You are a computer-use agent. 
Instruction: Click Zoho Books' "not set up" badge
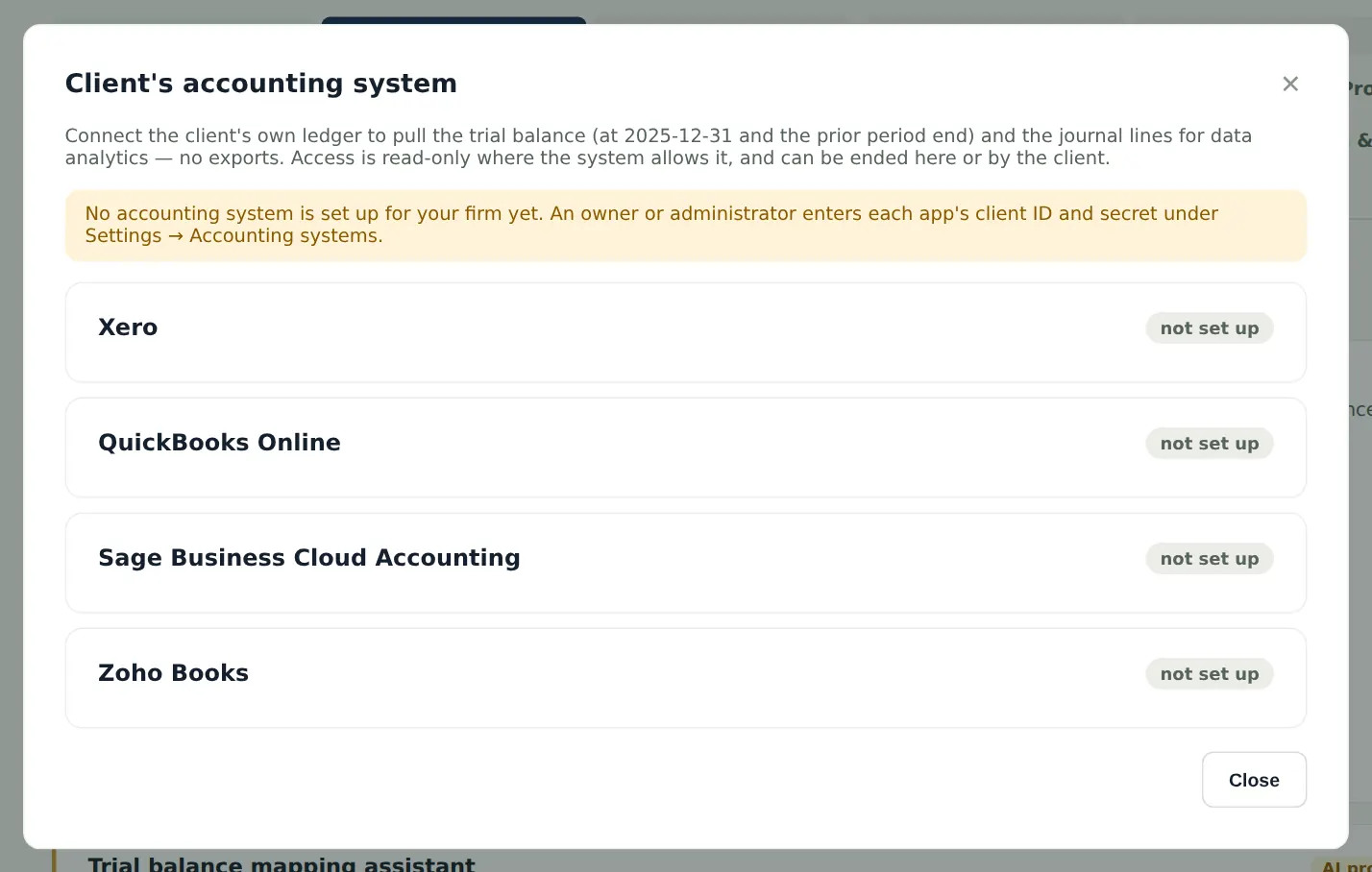[x=1210, y=674]
